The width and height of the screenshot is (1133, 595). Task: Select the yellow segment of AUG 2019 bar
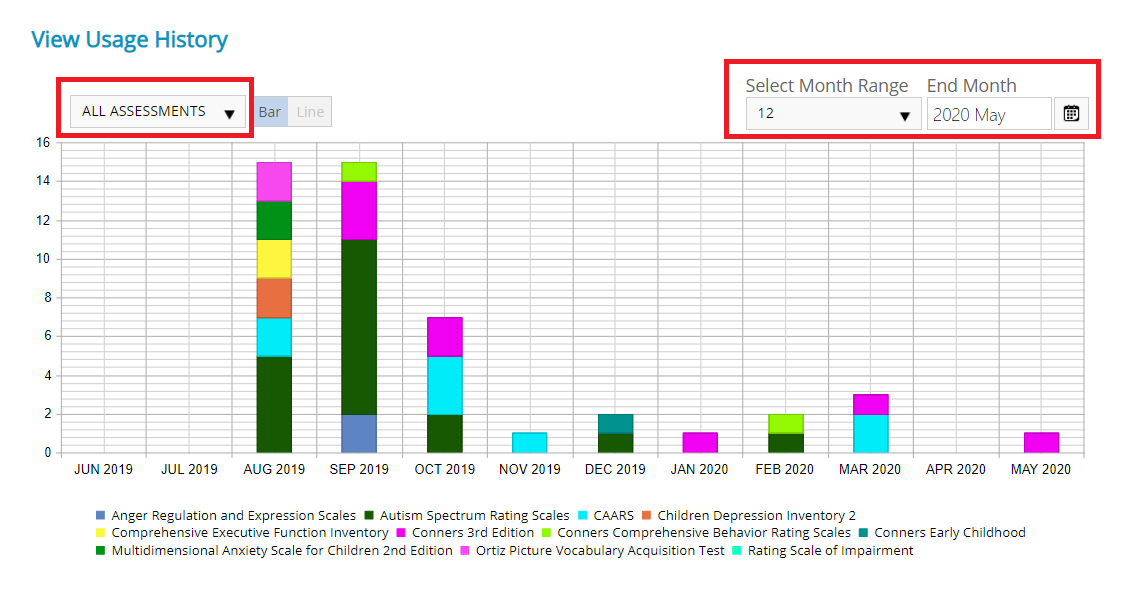pyautogui.click(x=274, y=259)
